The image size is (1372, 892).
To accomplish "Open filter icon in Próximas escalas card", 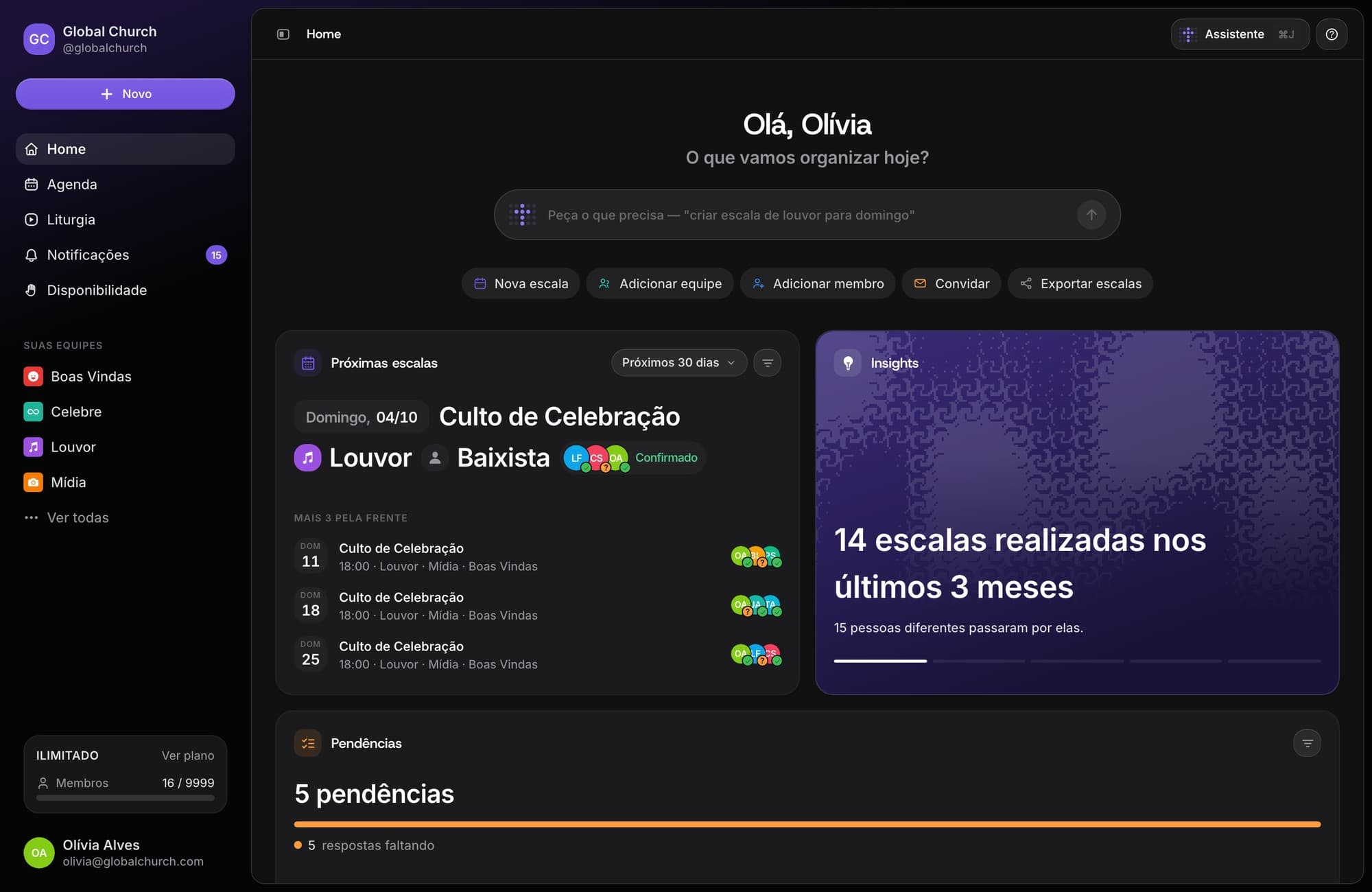I will (x=768, y=363).
